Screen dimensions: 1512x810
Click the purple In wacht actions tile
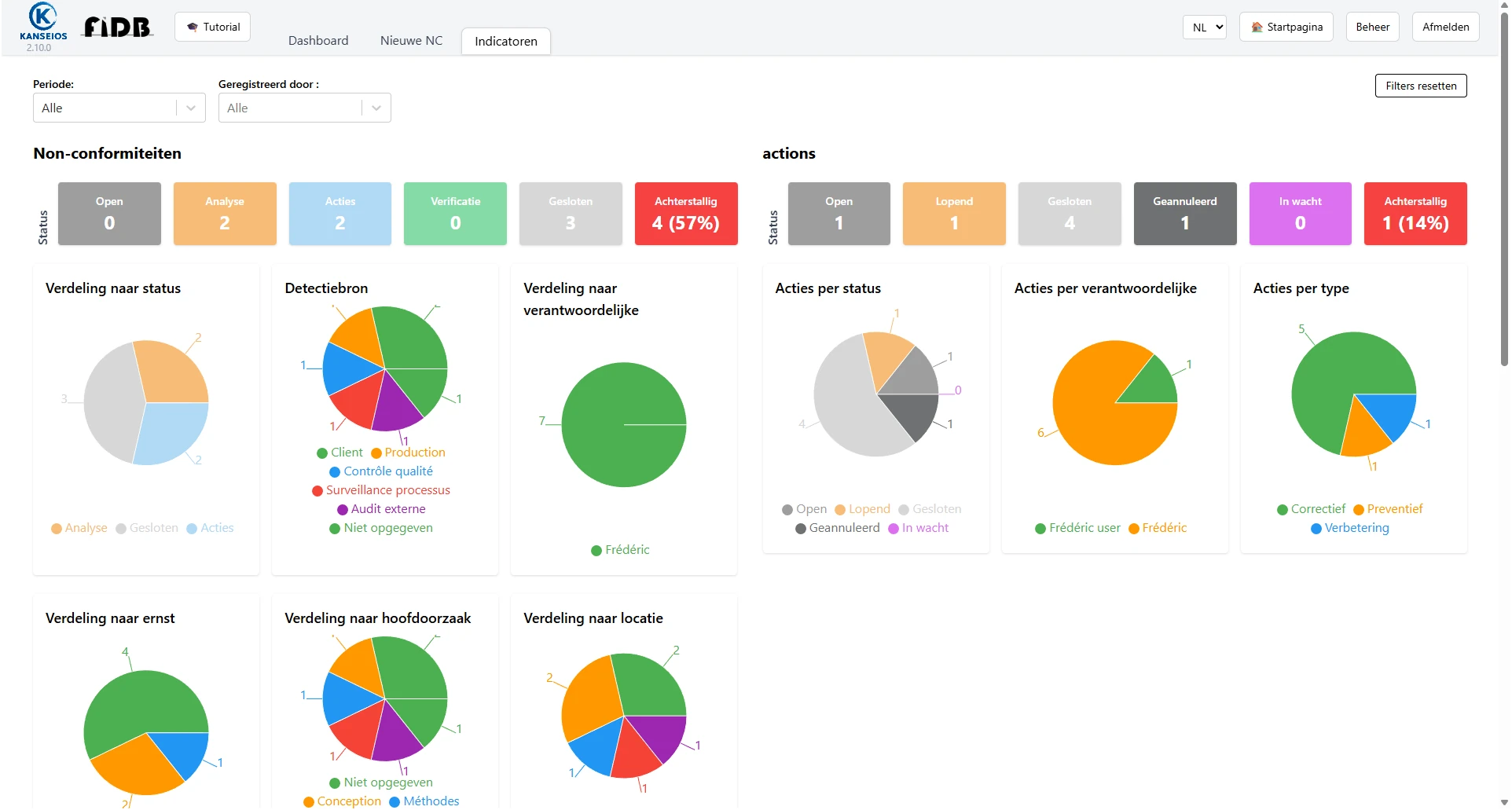point(1300,214)
